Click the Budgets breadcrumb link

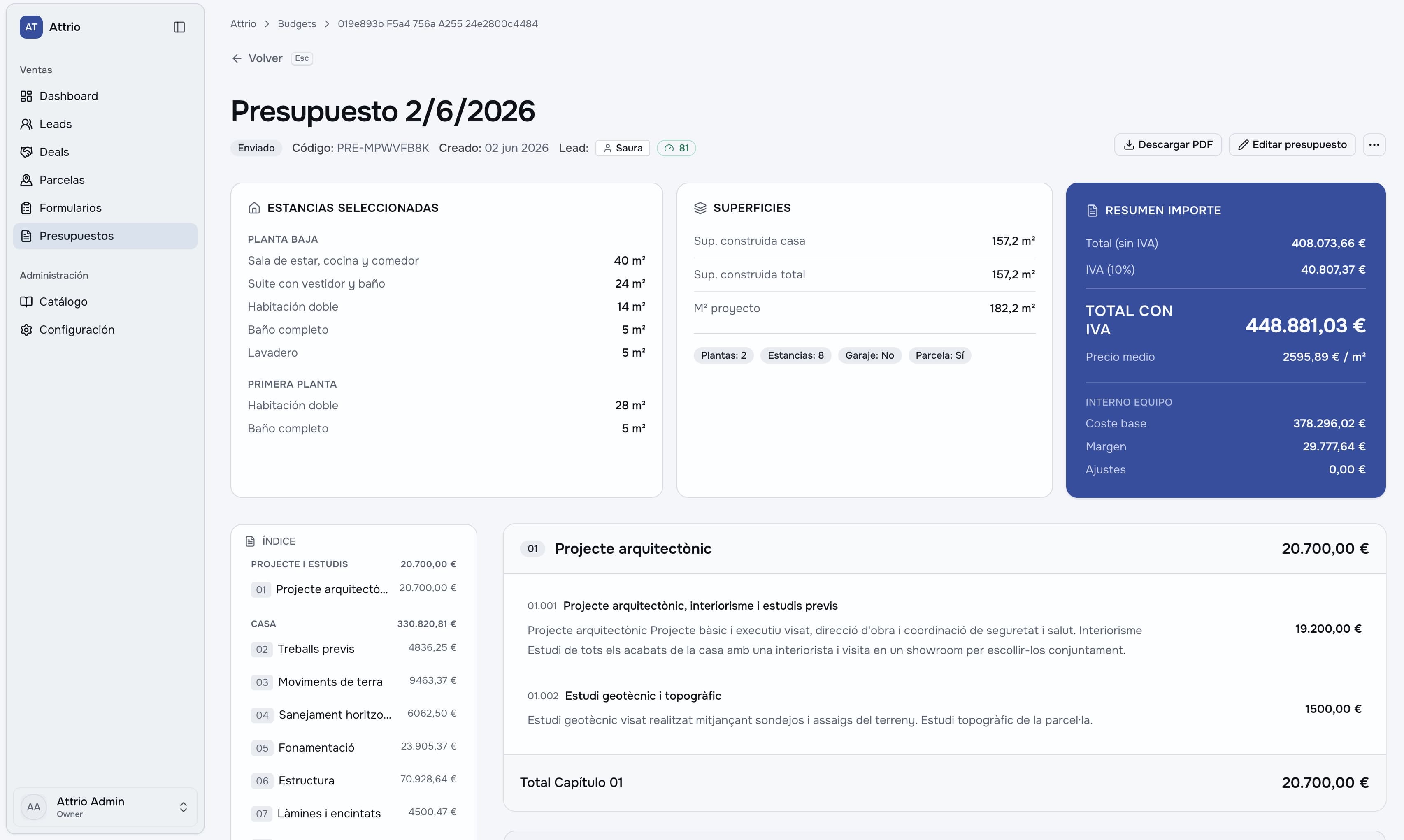click(297, 24)
